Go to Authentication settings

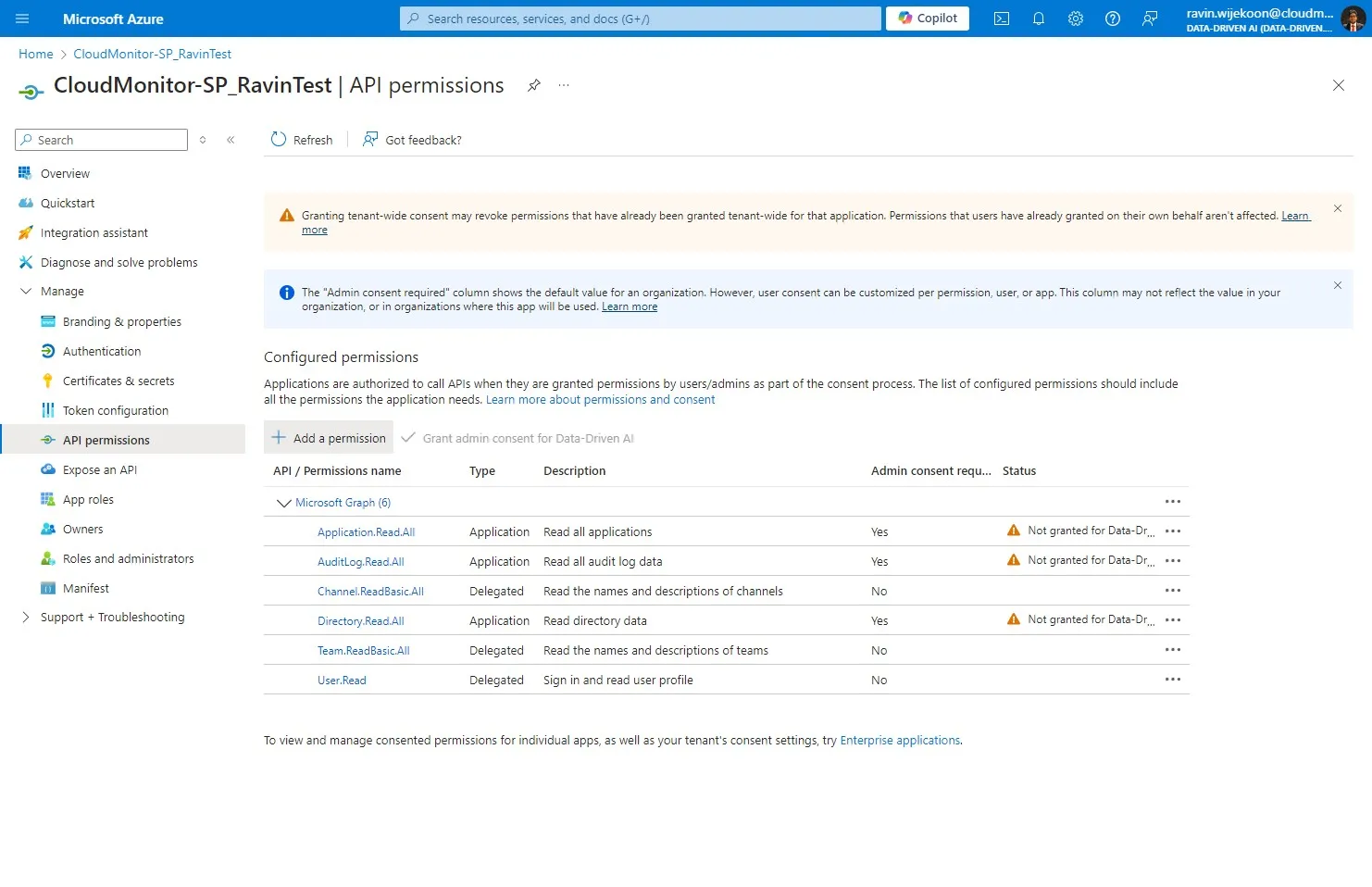pos(102,351)
